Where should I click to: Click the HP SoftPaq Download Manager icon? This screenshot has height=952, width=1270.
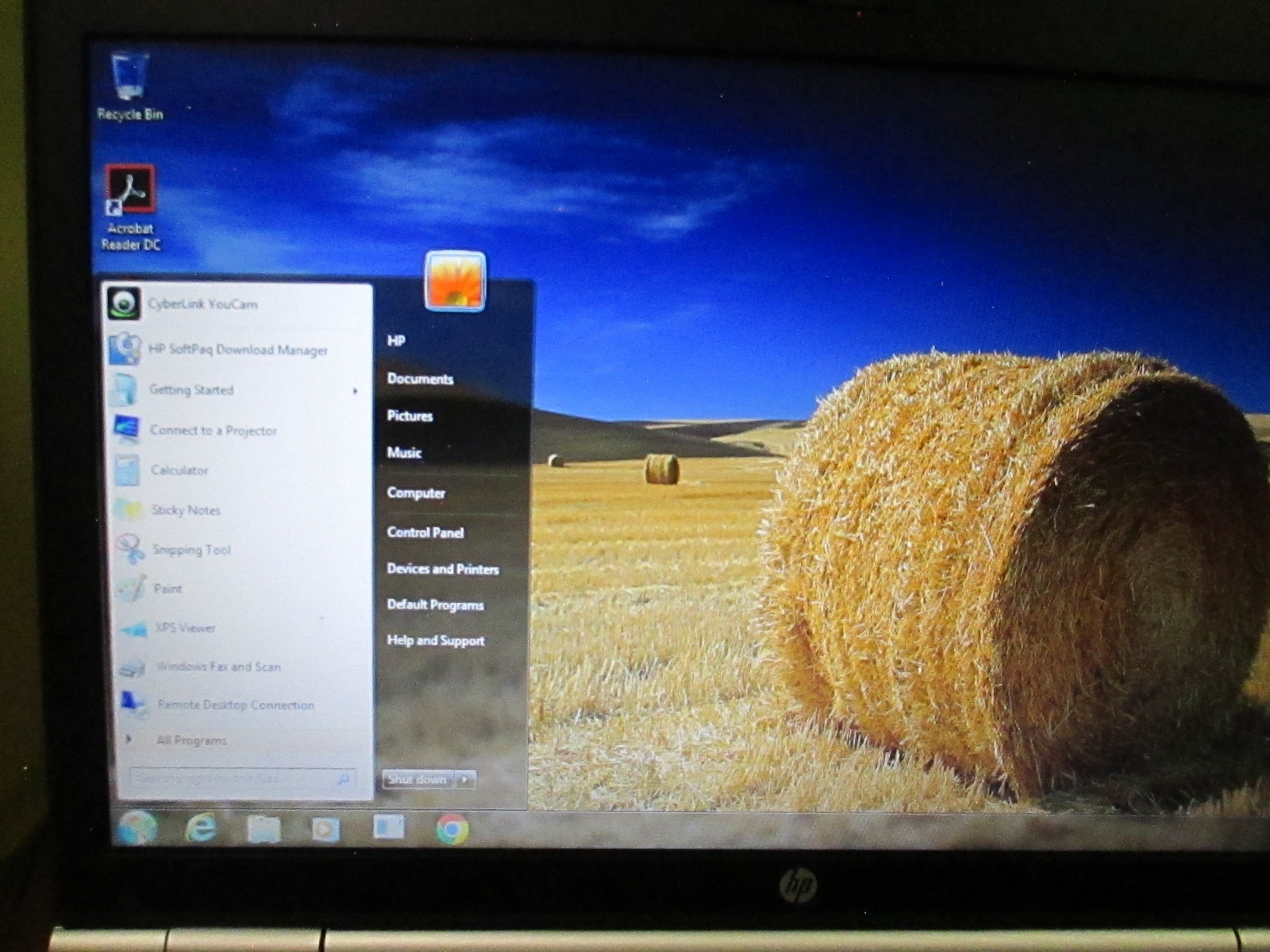tap(125, 349)
